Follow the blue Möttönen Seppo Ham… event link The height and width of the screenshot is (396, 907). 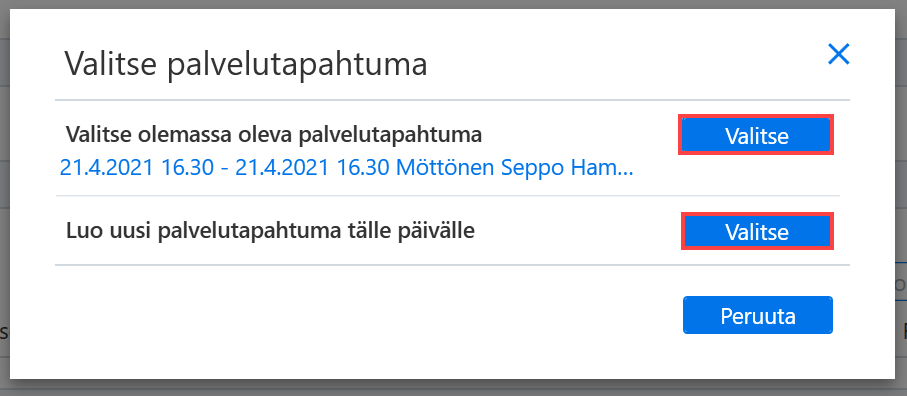click(x=346, y=168)
